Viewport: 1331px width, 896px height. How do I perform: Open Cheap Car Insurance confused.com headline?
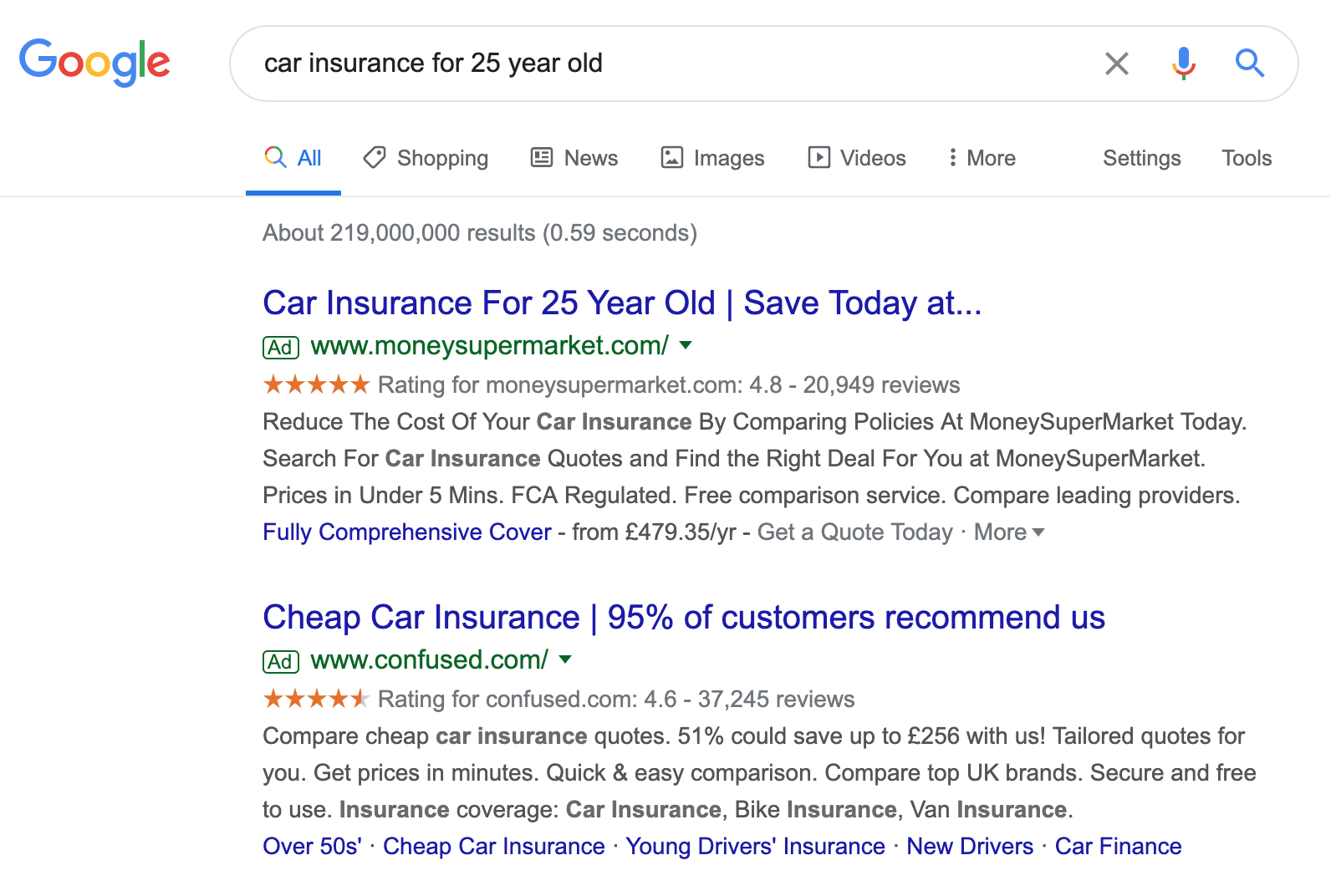[684, 617]
